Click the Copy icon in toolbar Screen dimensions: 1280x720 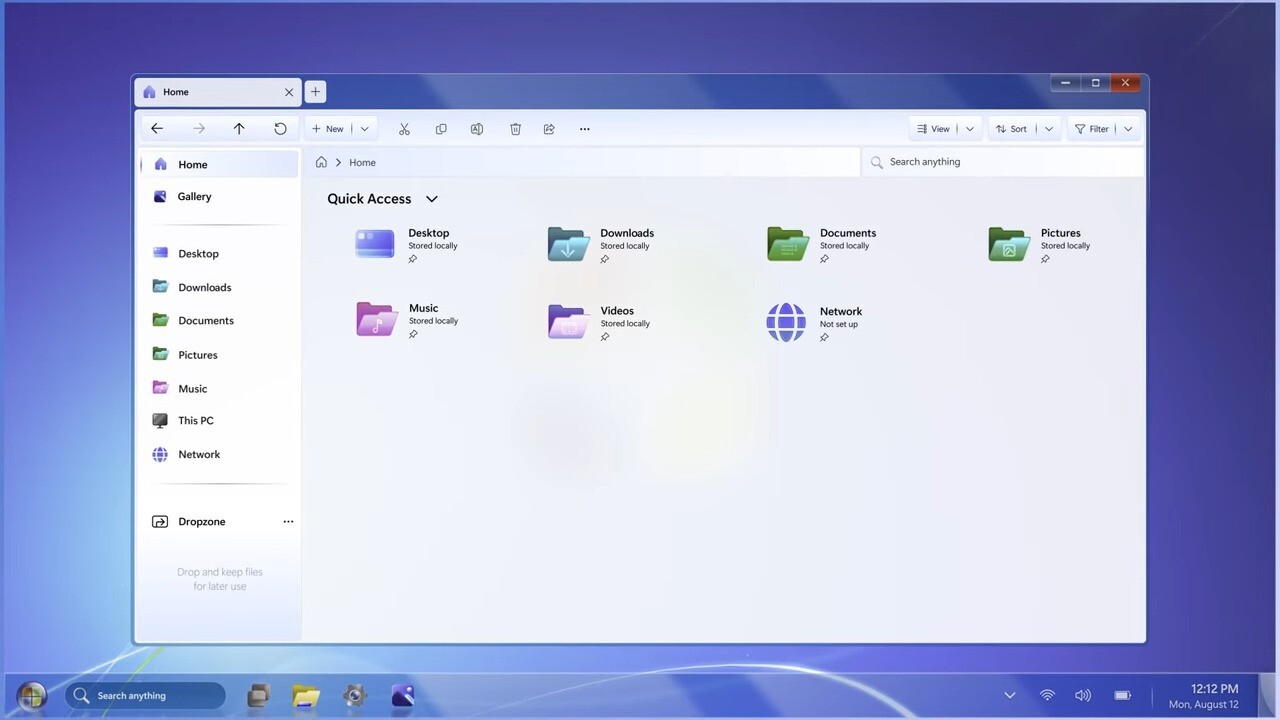click(441, 129)
